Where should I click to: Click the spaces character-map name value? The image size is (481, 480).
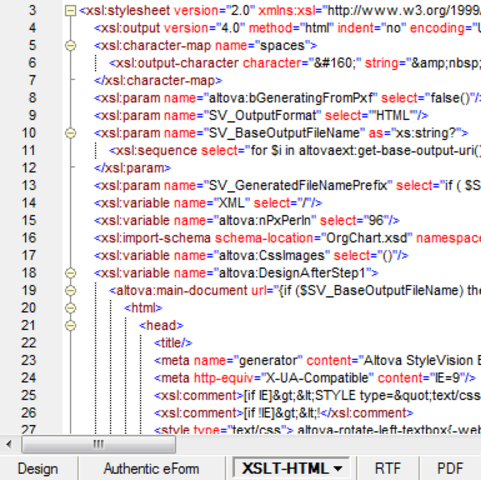pos(282,46)
